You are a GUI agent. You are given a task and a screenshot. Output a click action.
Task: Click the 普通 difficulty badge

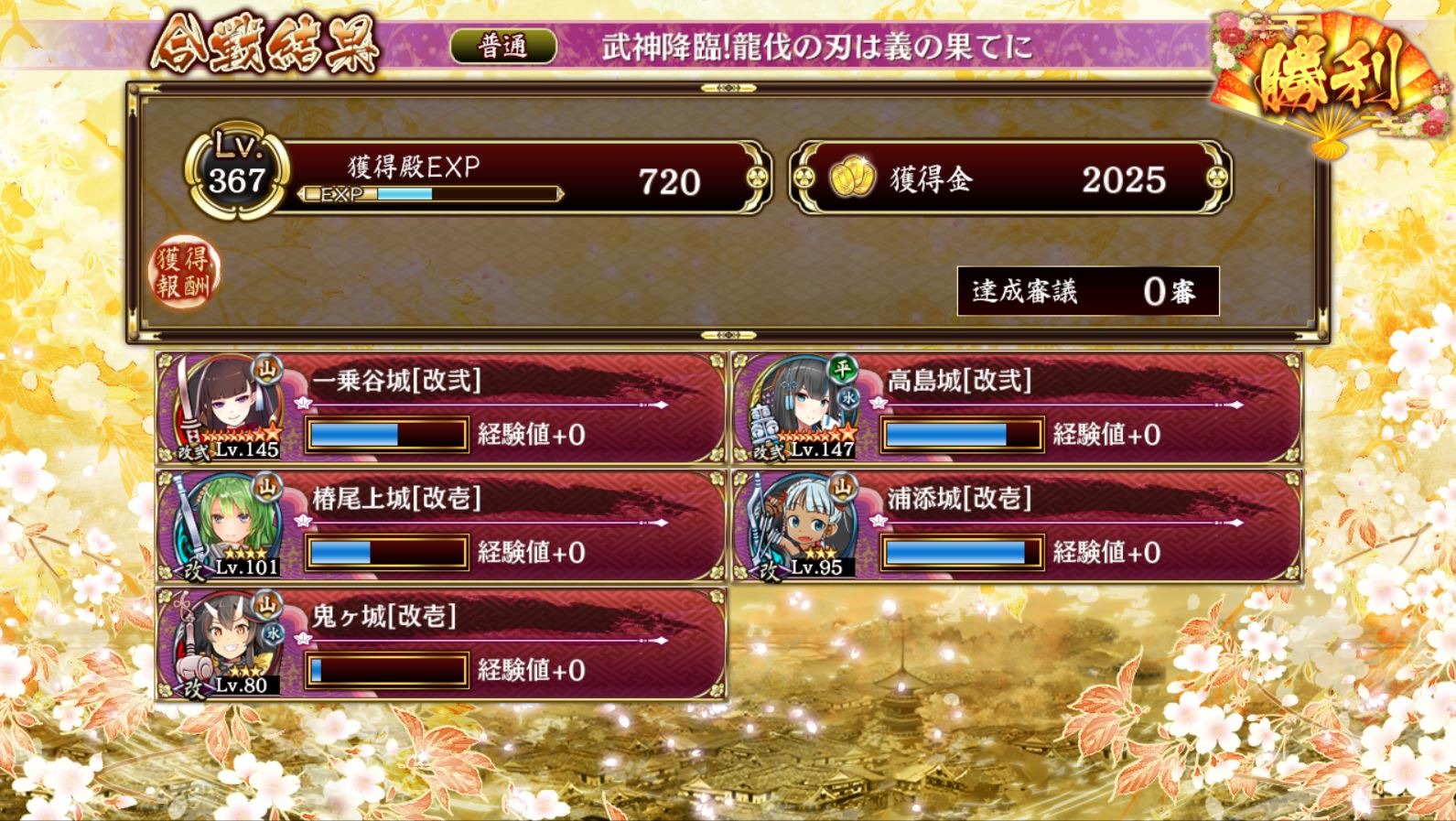tap(503, 46)
